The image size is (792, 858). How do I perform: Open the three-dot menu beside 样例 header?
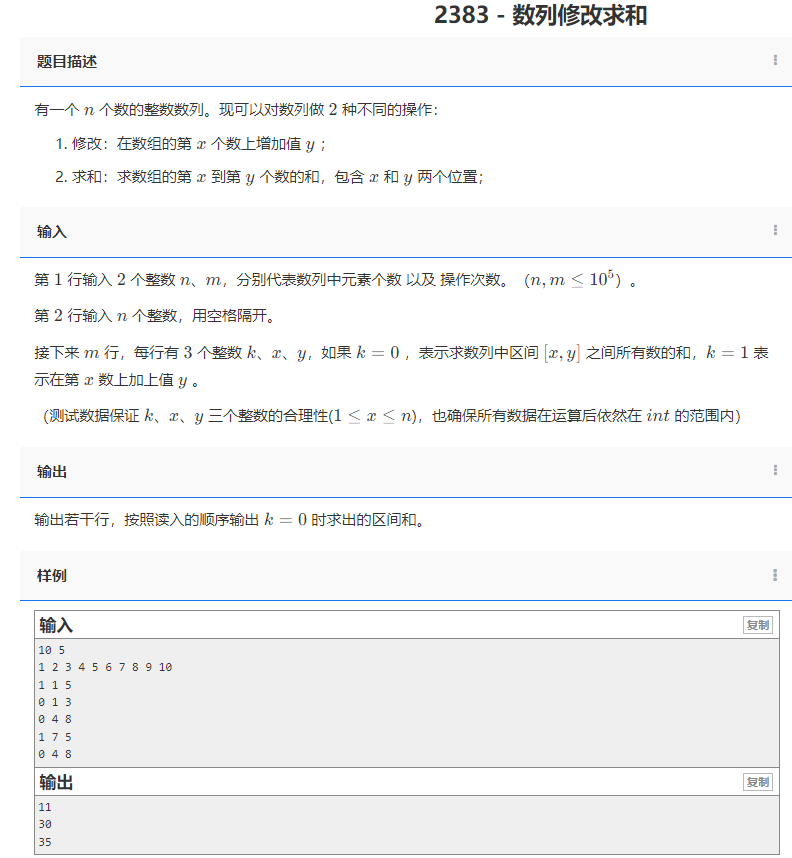(775, 575)
